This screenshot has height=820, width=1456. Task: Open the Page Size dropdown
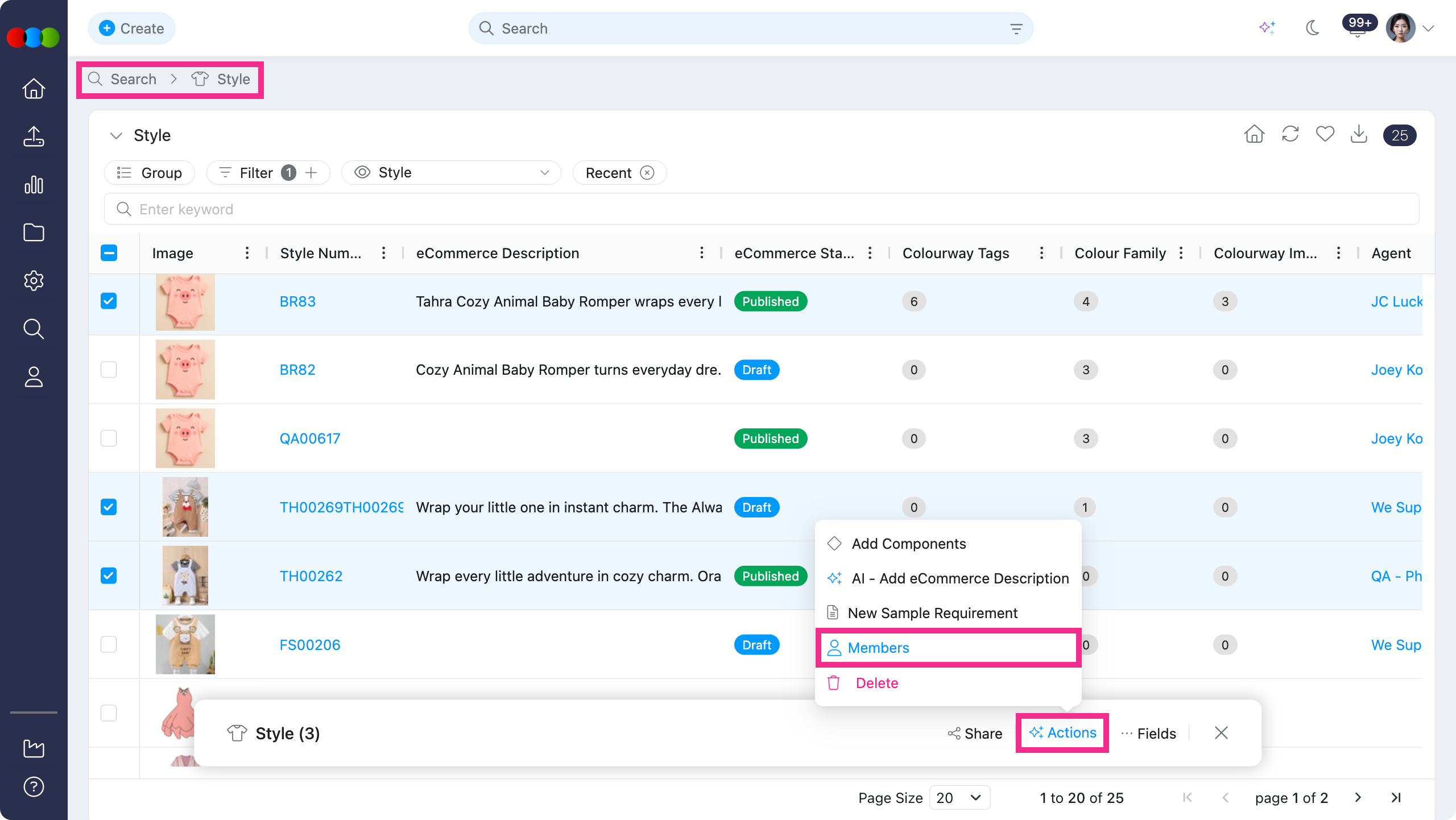pyautogui.click(x=959, y=798)
